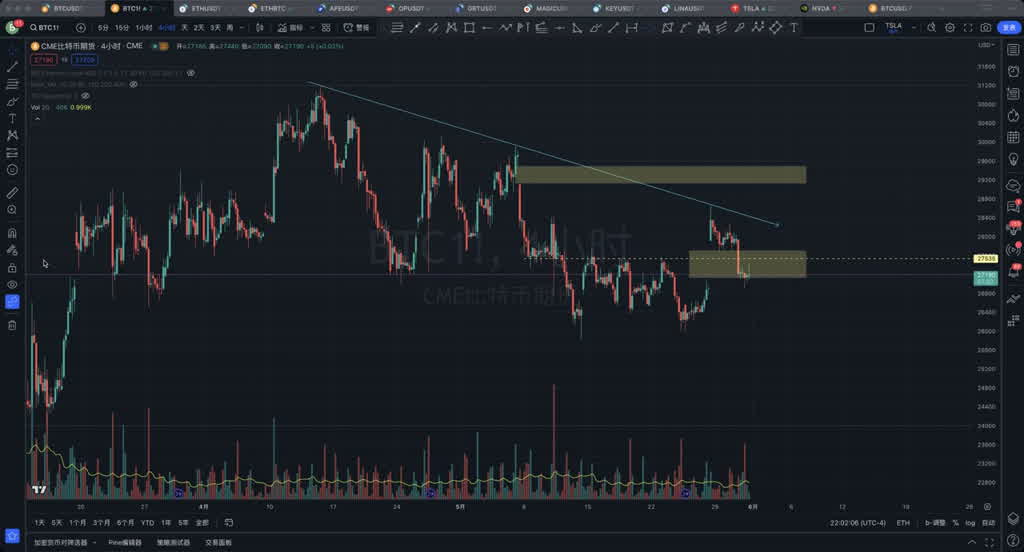Open the Pine编辑器 tab
The image size is (1024, 552).
125,542
